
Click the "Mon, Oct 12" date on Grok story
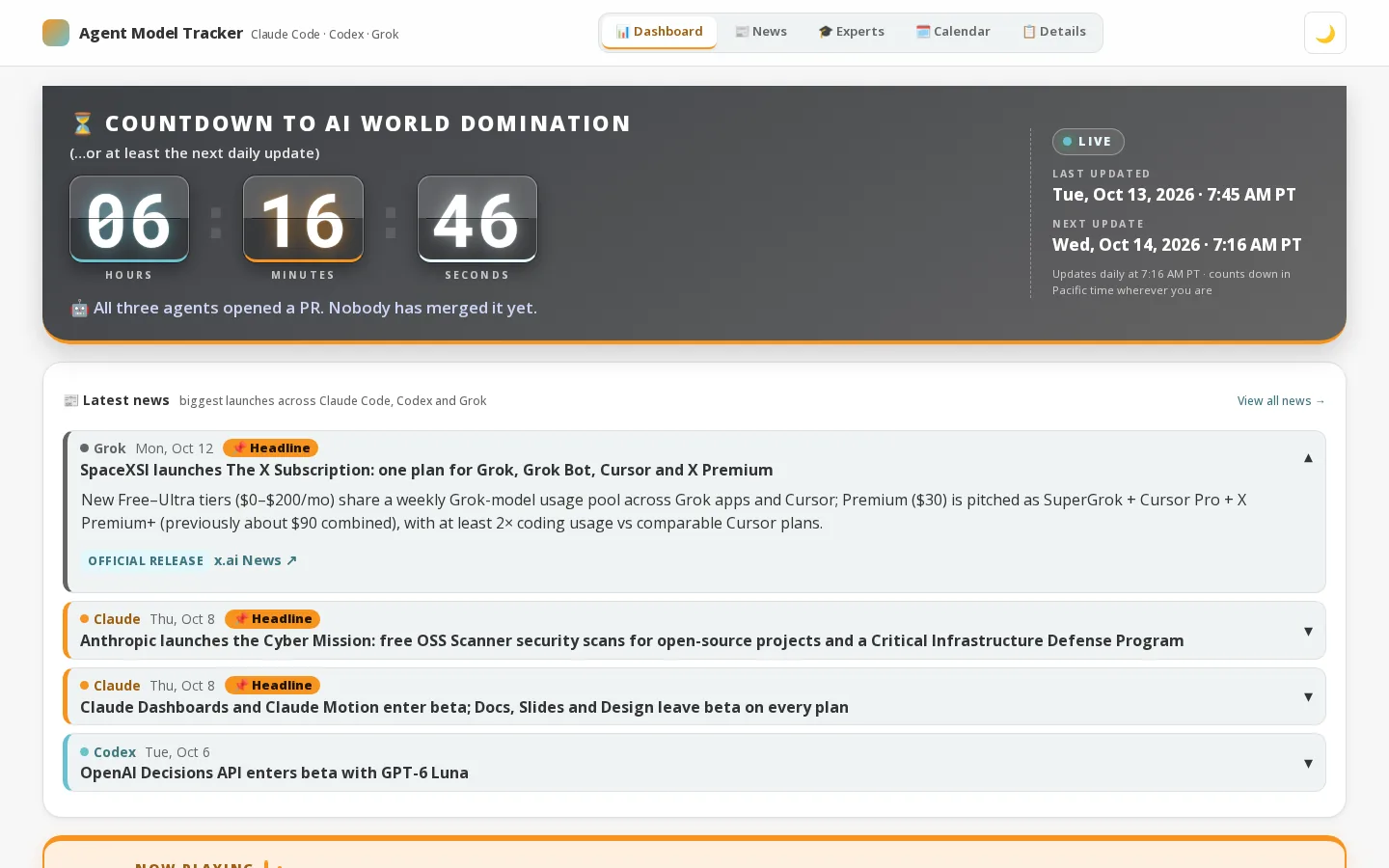coord(175,448)
